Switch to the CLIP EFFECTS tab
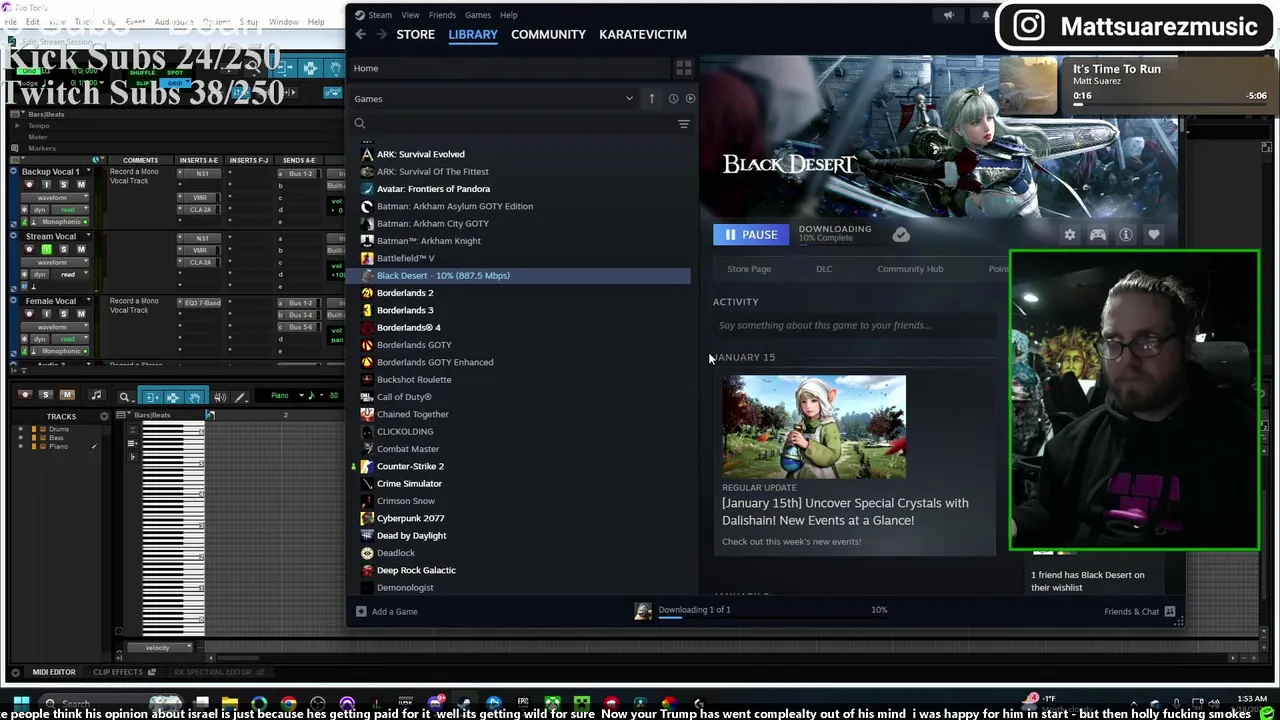The width and height of the screenshot is (1280, 720). pyautogui.click(x=118, y=672)
